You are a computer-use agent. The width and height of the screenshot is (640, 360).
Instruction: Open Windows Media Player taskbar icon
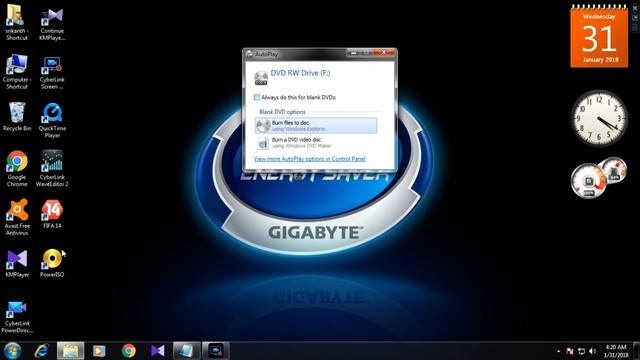tap(99, 351)
